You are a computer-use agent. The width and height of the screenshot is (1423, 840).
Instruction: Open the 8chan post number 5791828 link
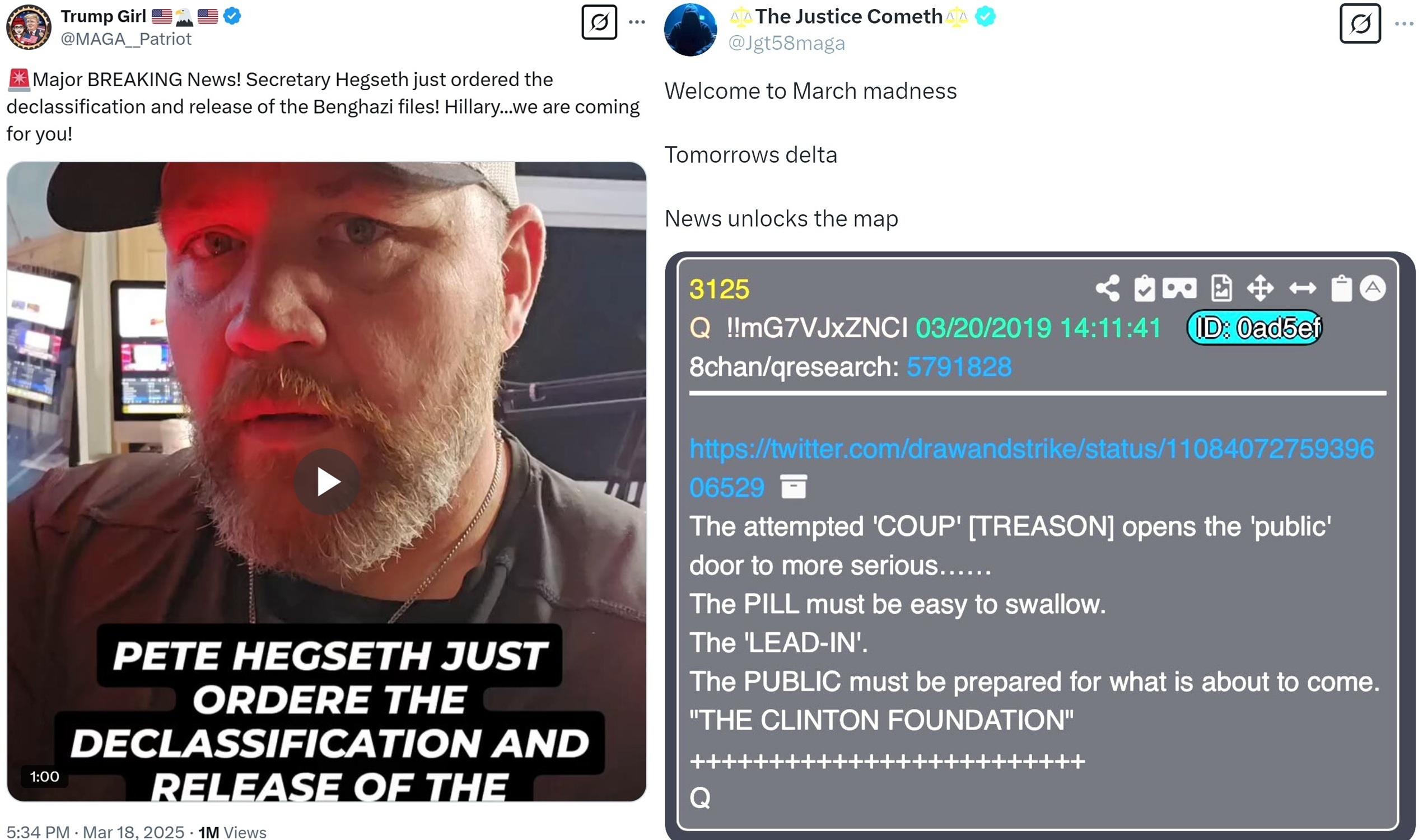point(959,367)
